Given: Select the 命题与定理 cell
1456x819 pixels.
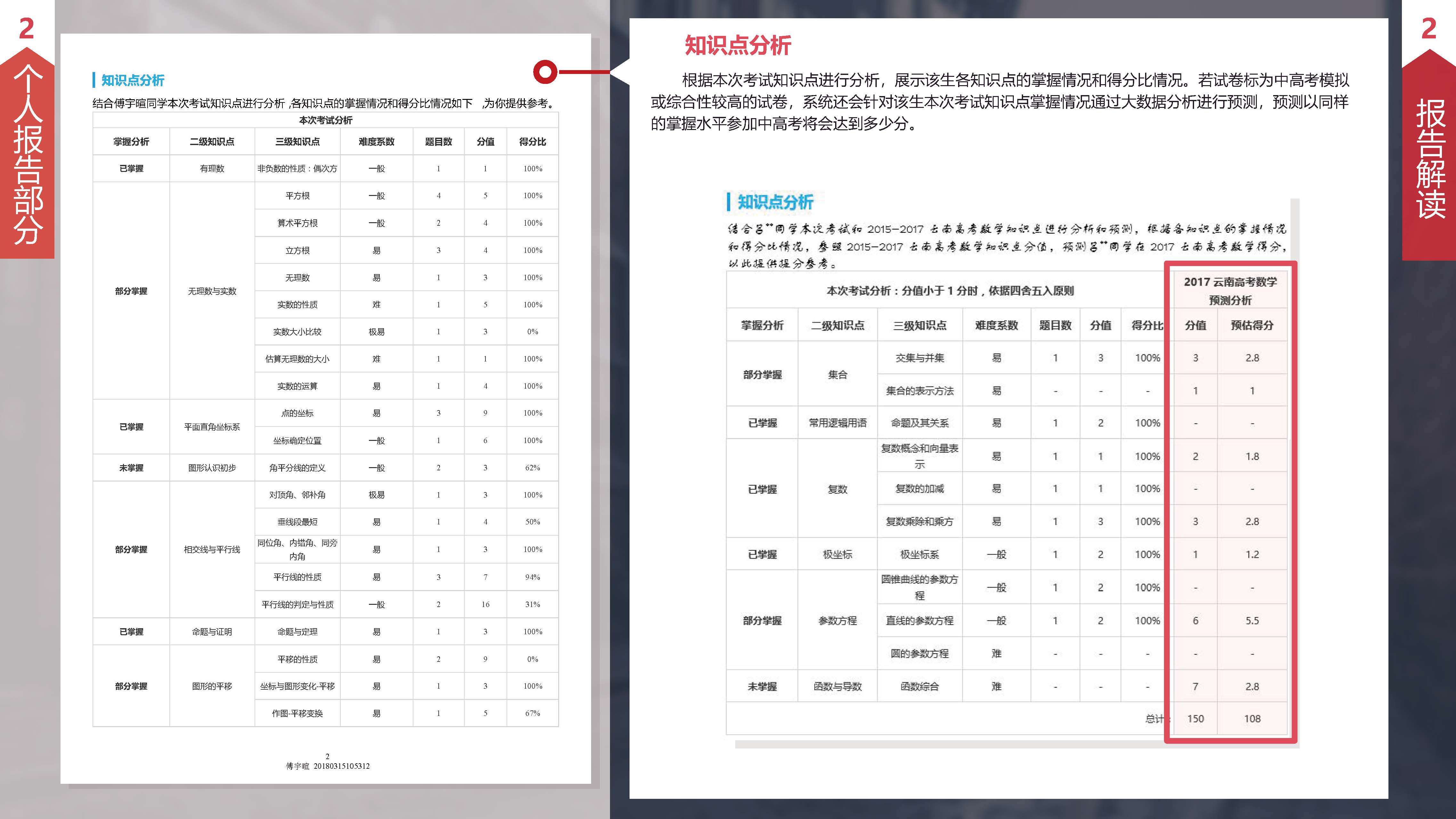Looking at the screenshot, I should pyautogui.click(x=297, y=632).
